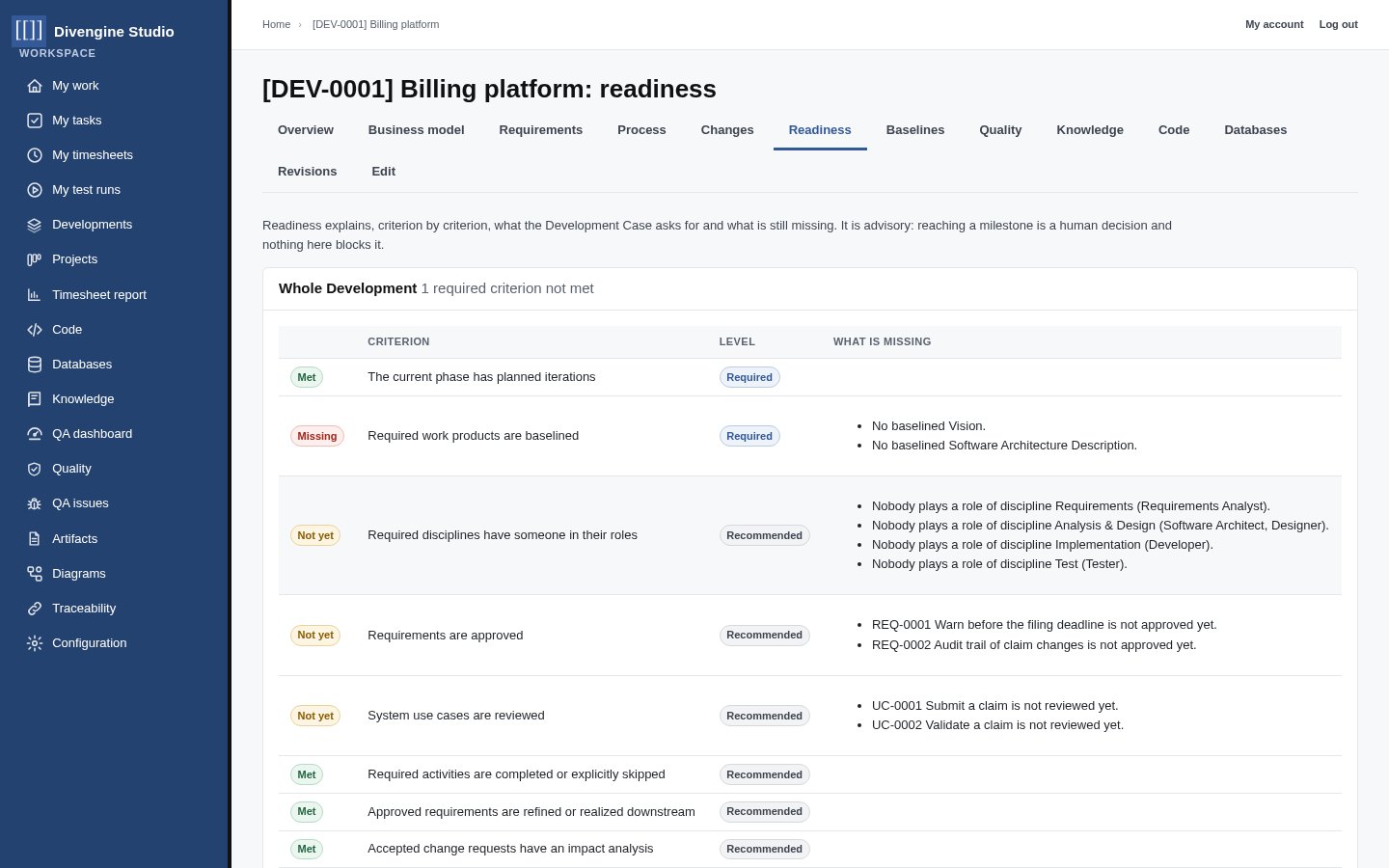This screenshot has height=868, width=1389.
Task: Click the My timesheets clock icon
Action: pos(35,155)
